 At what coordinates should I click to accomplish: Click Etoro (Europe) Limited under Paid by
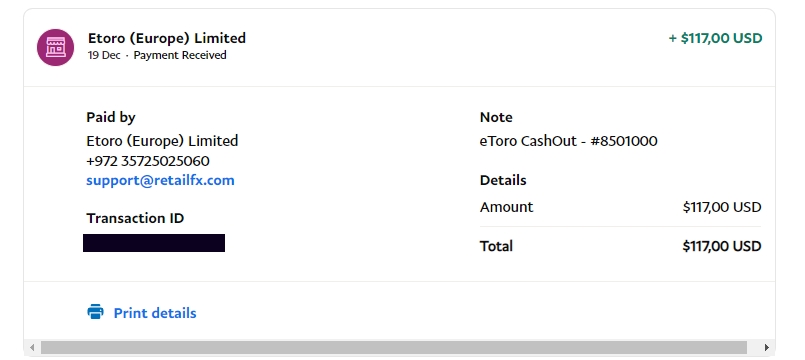[162, 141]
